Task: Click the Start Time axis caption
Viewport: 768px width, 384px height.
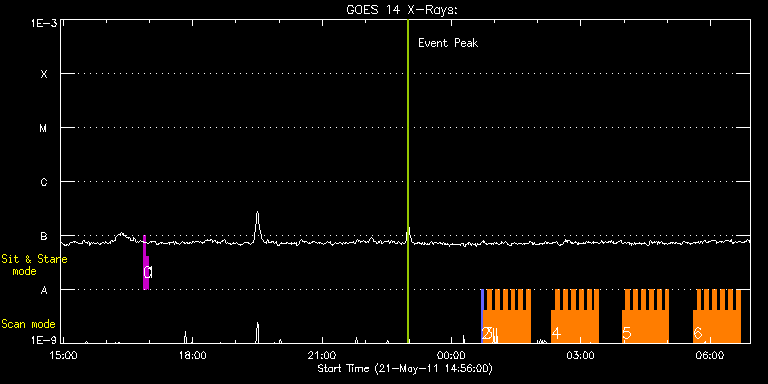Action: pyautogui.click(x=405, y=368)
